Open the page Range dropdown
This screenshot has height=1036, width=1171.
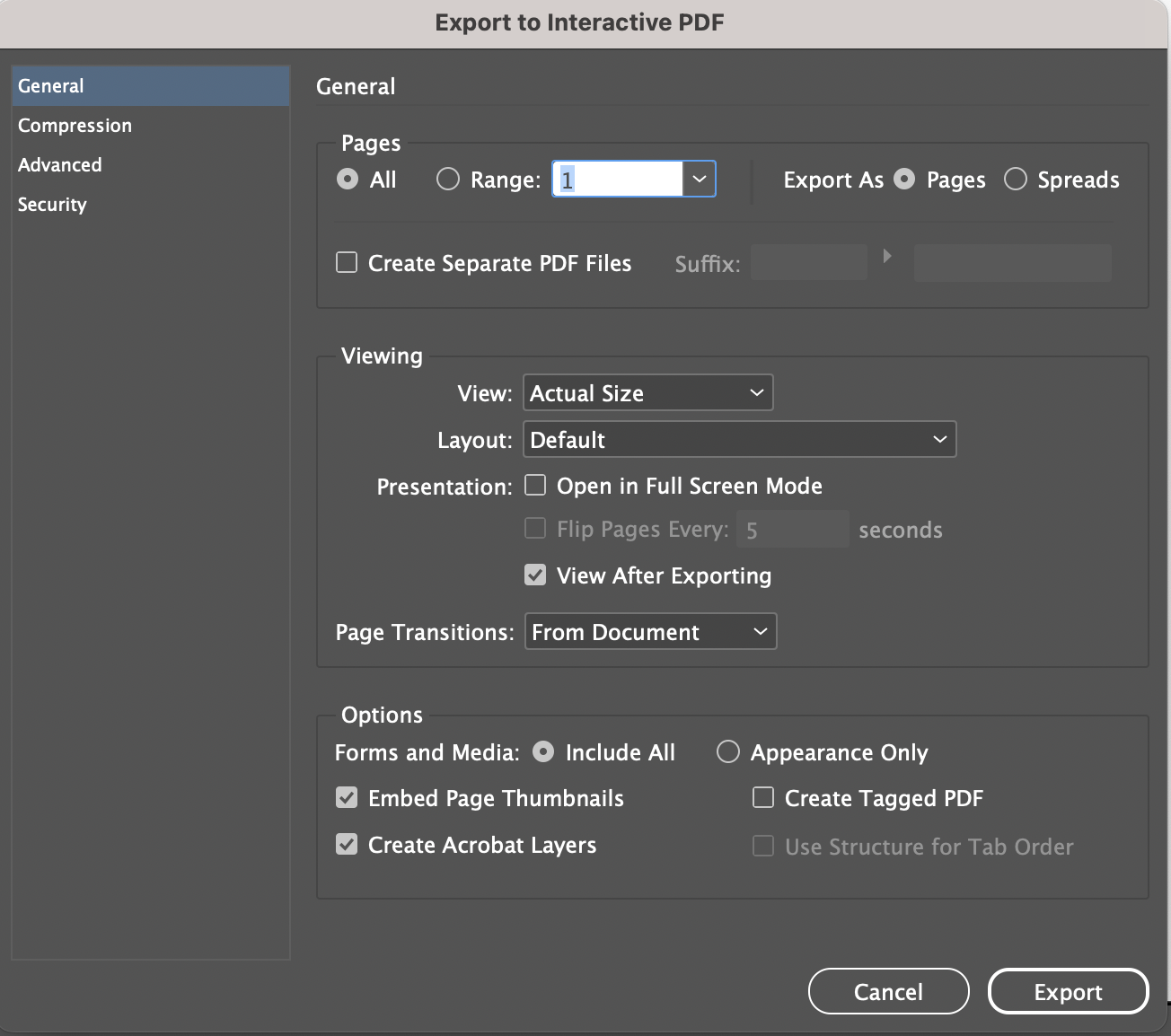tap(700, 179)
